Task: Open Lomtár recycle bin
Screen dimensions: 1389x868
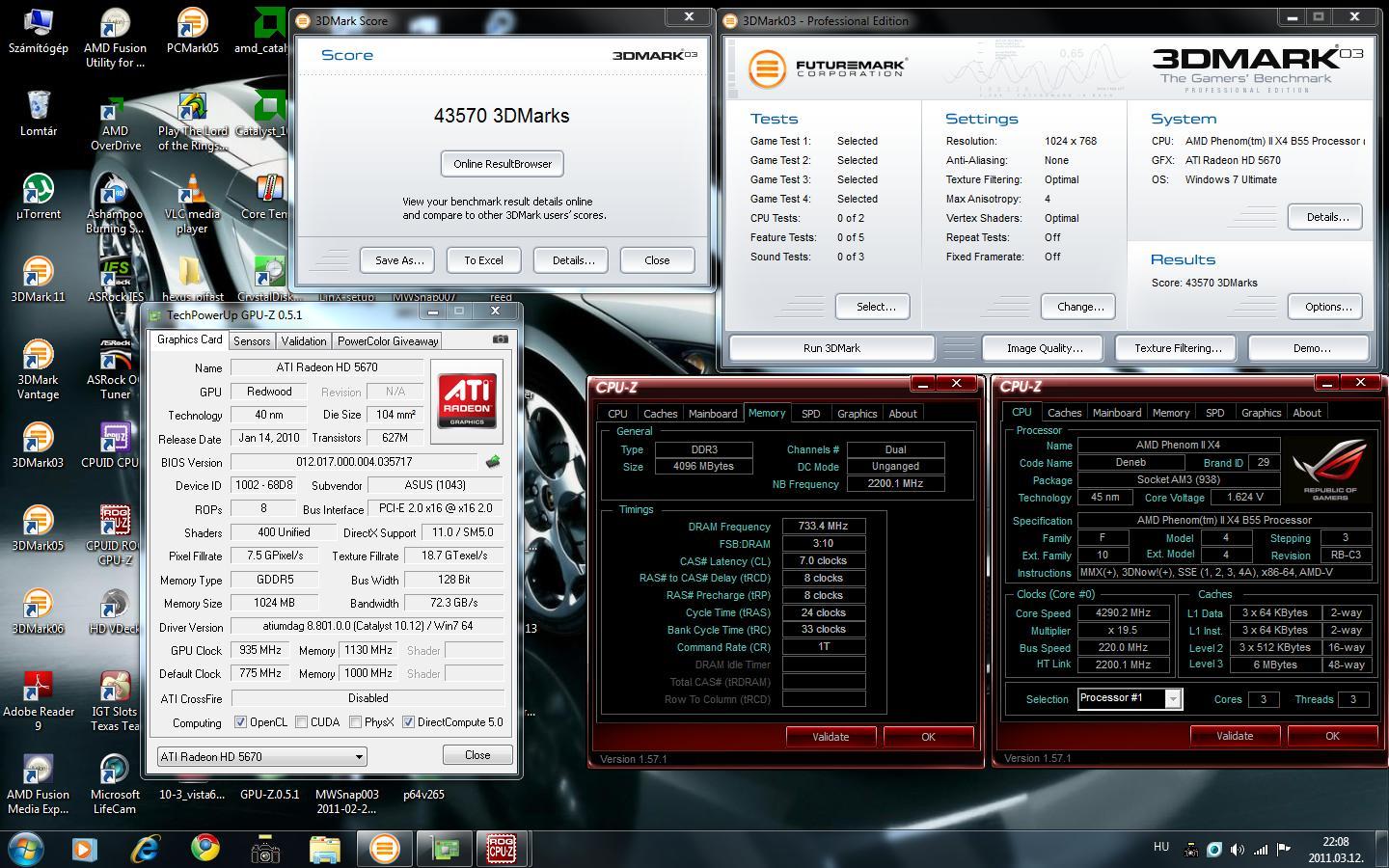Action: (x=38, y=113)
